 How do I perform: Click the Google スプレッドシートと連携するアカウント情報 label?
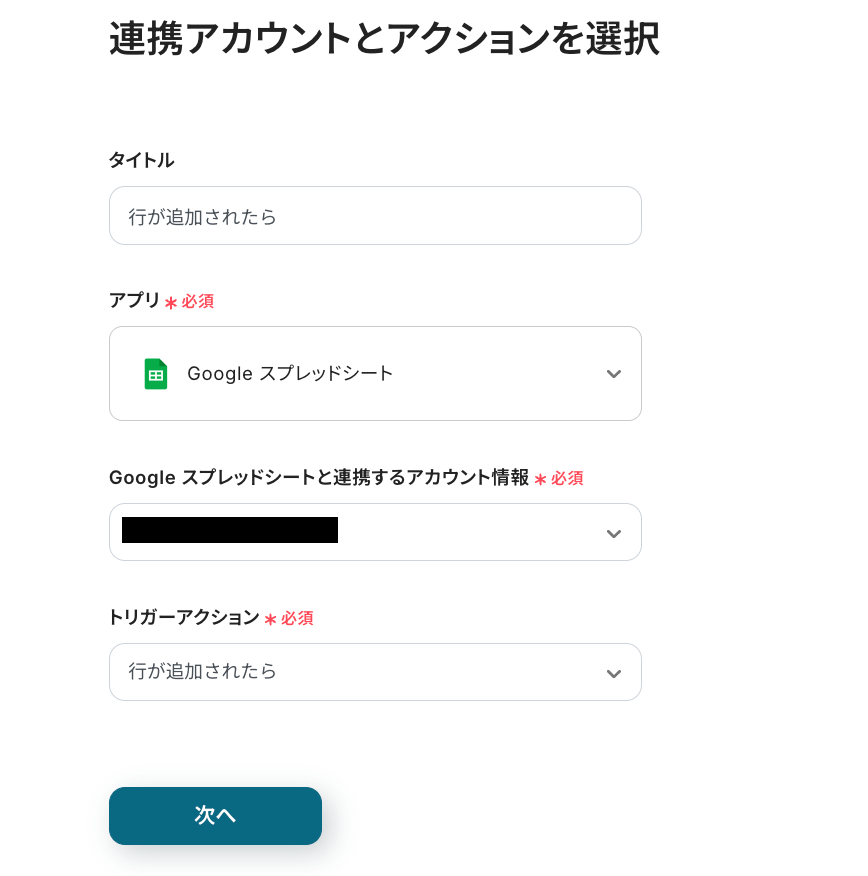click(x=319, y=477)
